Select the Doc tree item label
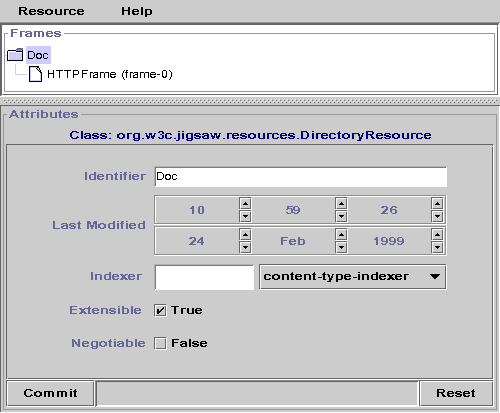Screen dimensions: 500x413 pyautogui.click(x=38, y=55)
